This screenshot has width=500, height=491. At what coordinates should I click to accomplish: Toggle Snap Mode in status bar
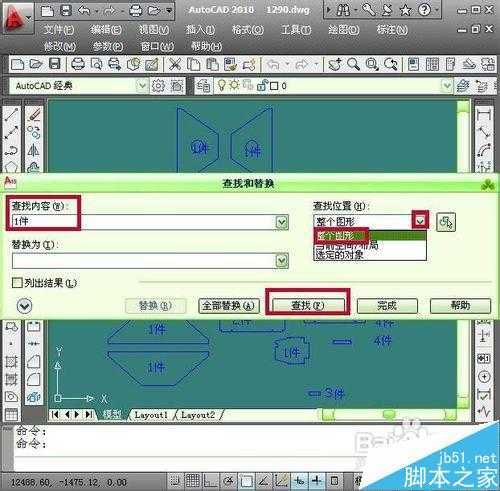pos(175,481)
